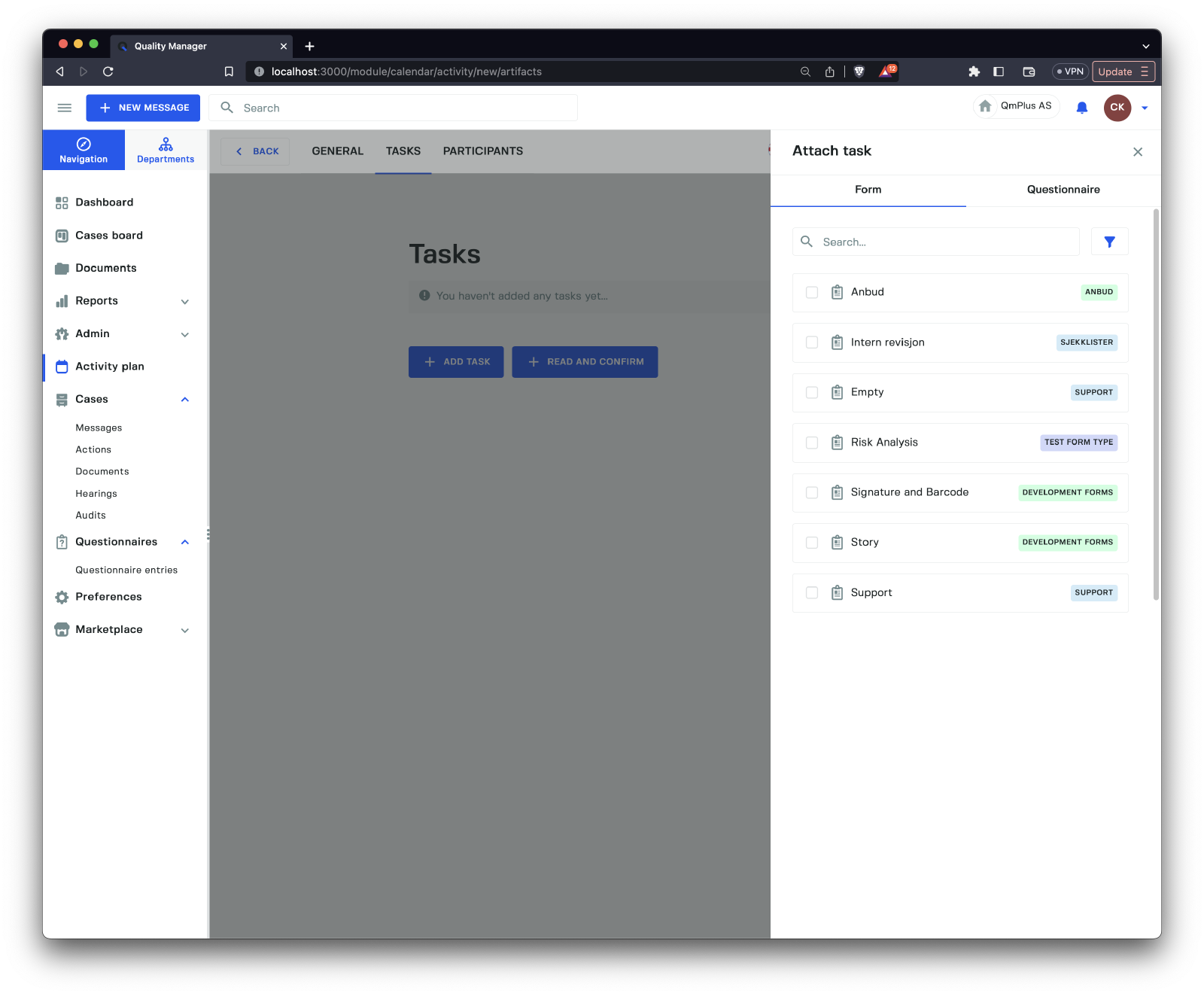Viewport: 1204px width, 995px height.
Task: Check the Anbud form checkbox
Action: click(812, 293)
